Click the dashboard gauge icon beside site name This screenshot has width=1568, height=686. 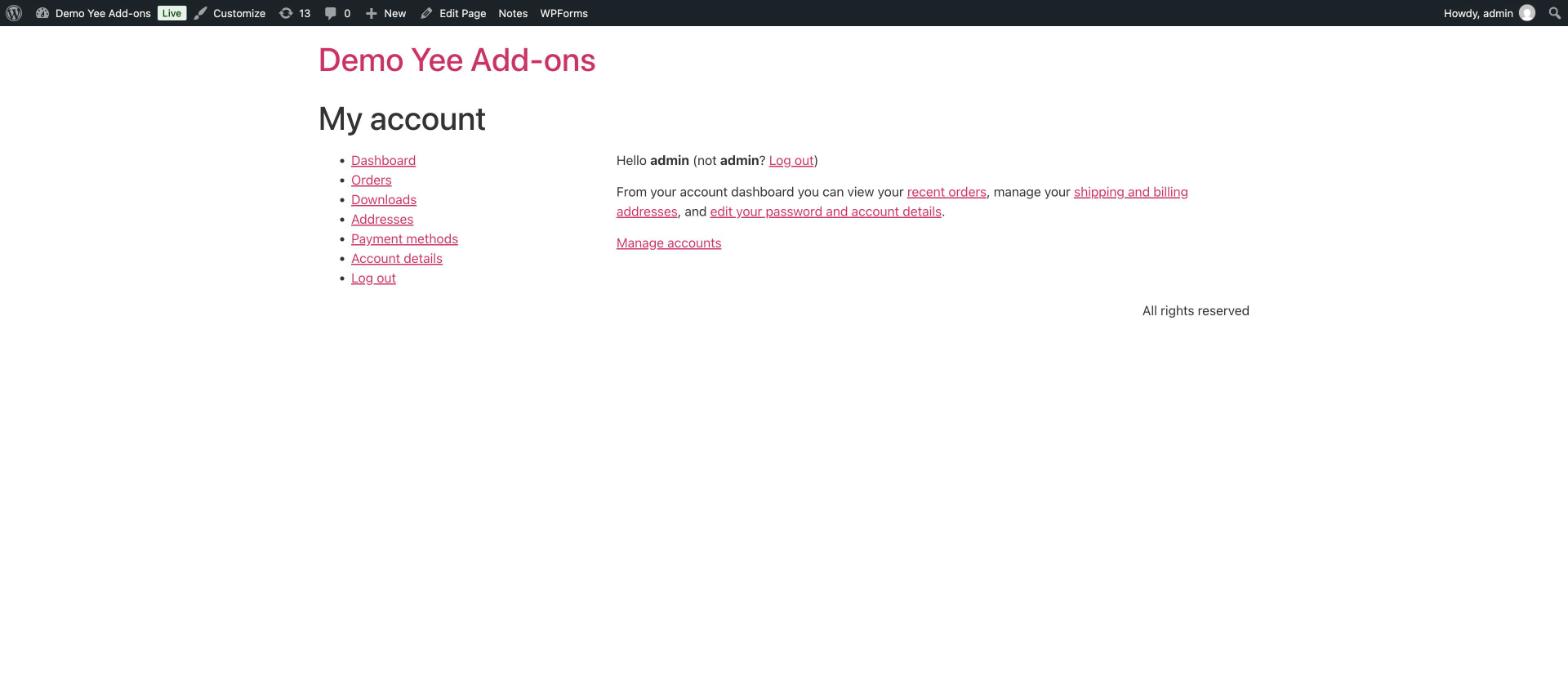(42, 13)
